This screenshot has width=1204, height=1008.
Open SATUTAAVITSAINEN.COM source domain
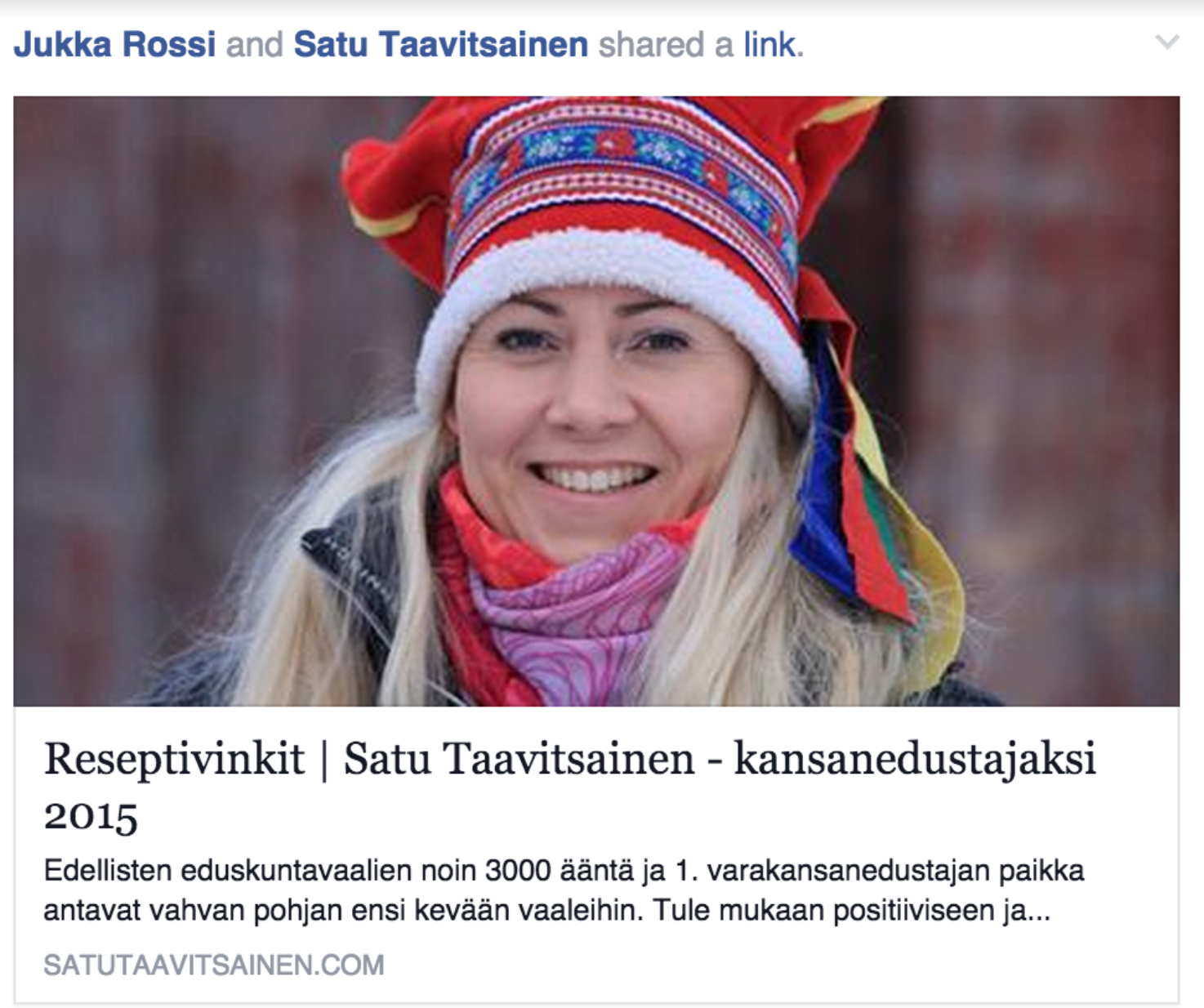tap(214, 965)
